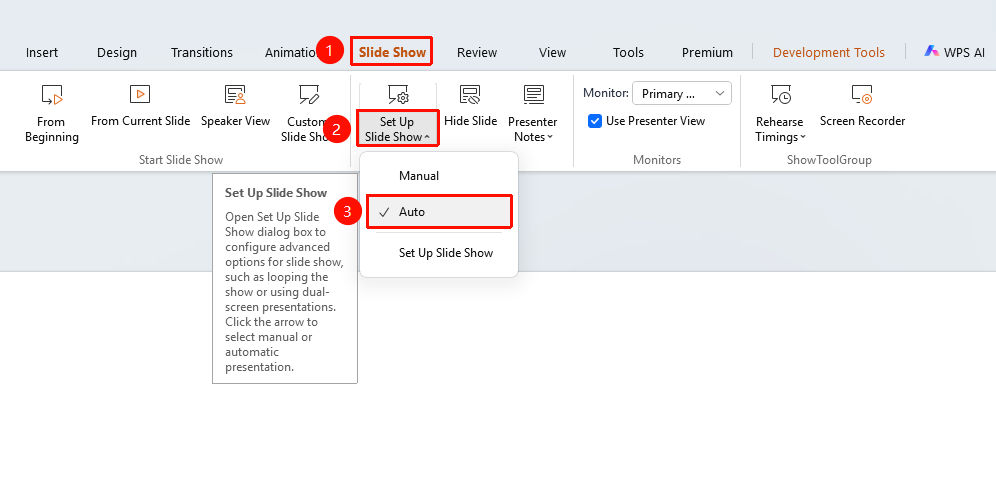Click the Set Up Slide Show gear icon
Screen dimensions: 996x498
398,95
